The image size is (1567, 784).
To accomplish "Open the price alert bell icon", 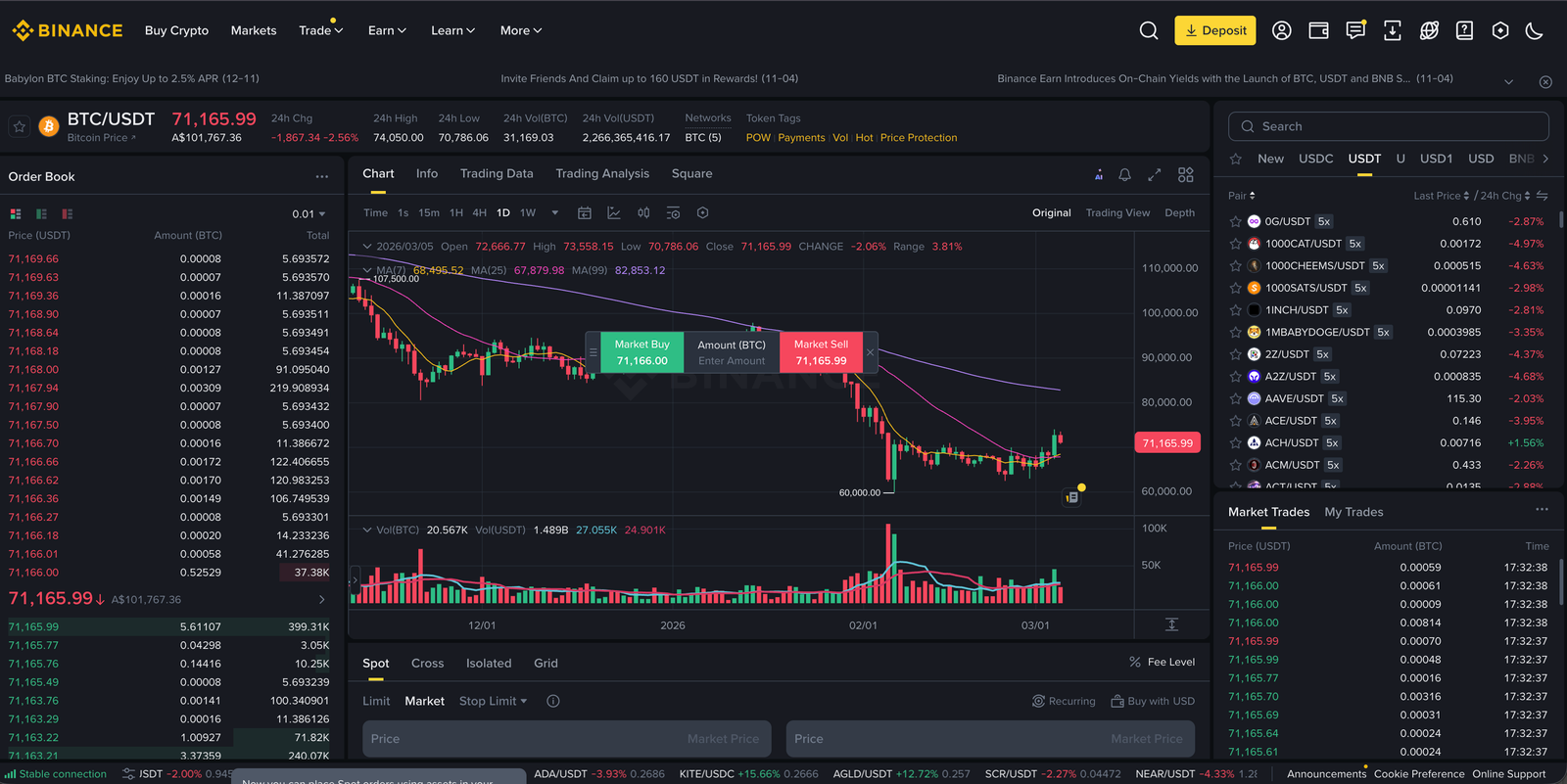I will [x=1124, y=174].
